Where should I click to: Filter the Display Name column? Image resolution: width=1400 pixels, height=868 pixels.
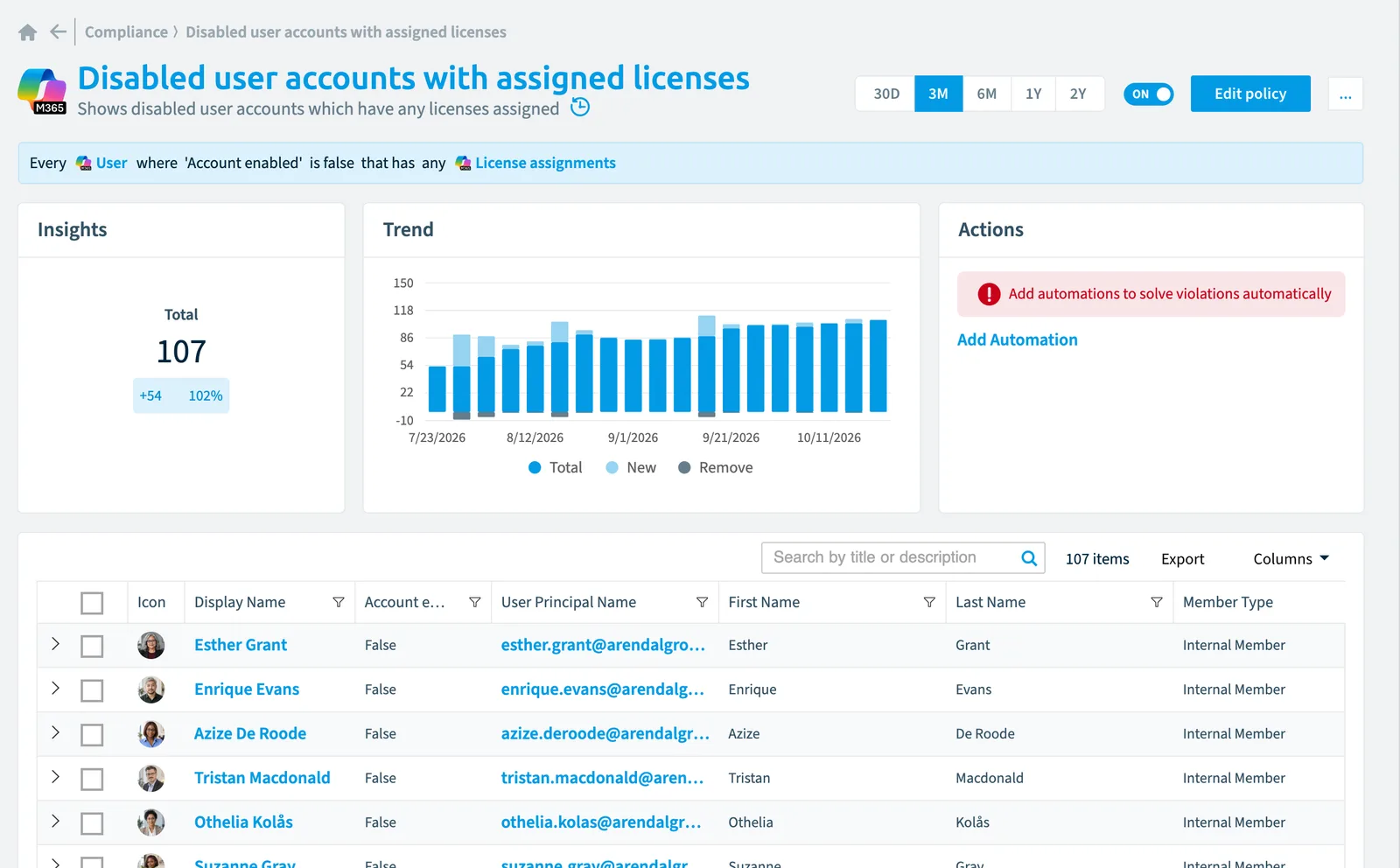coord(339,602)
